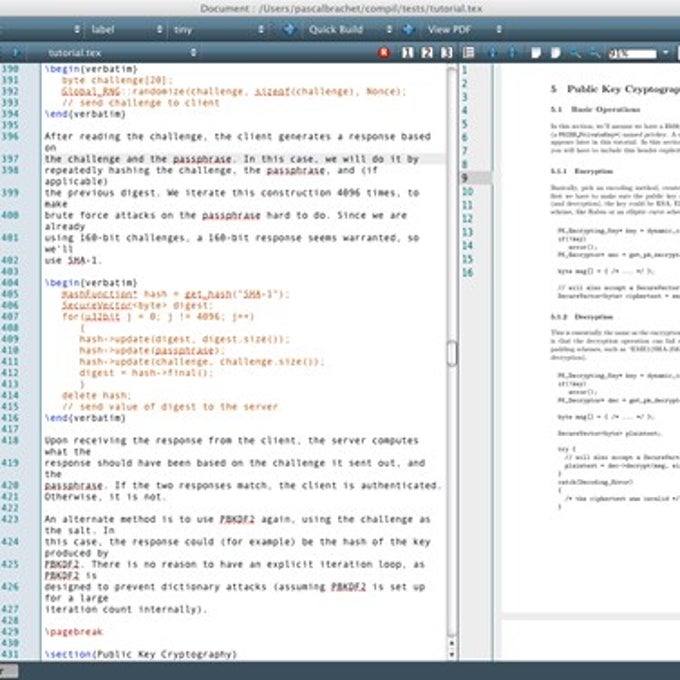
Task: Zoom out on the PDF preview
Action: 595,53
